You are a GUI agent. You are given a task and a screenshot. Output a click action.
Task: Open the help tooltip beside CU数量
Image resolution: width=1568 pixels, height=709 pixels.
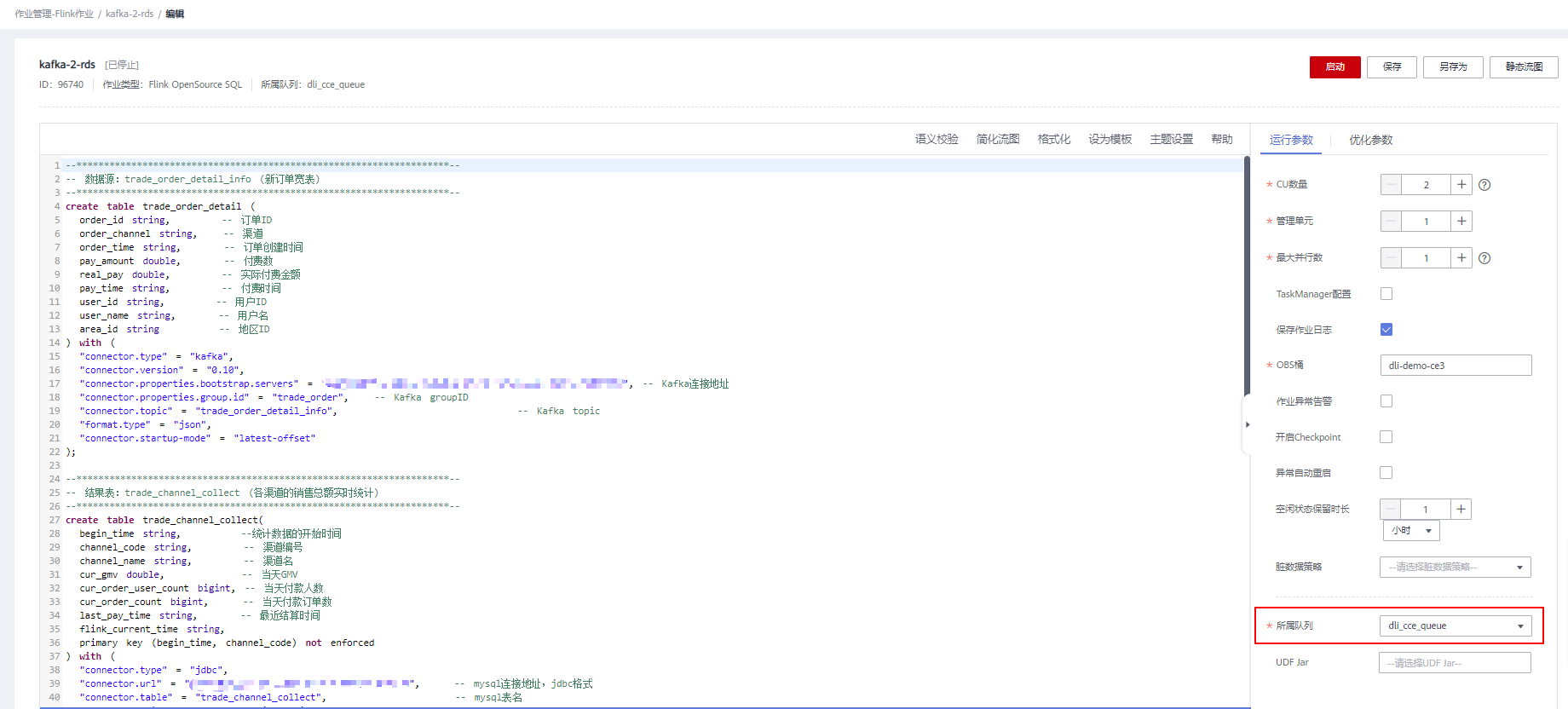1484,185
